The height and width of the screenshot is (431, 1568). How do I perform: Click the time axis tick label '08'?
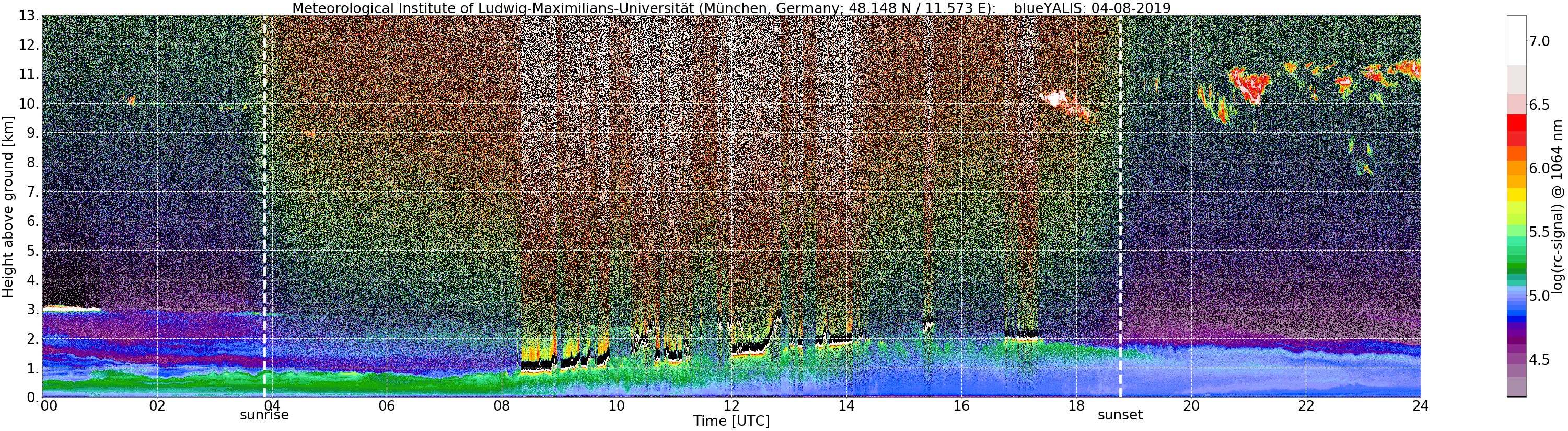tap(502, 406)
